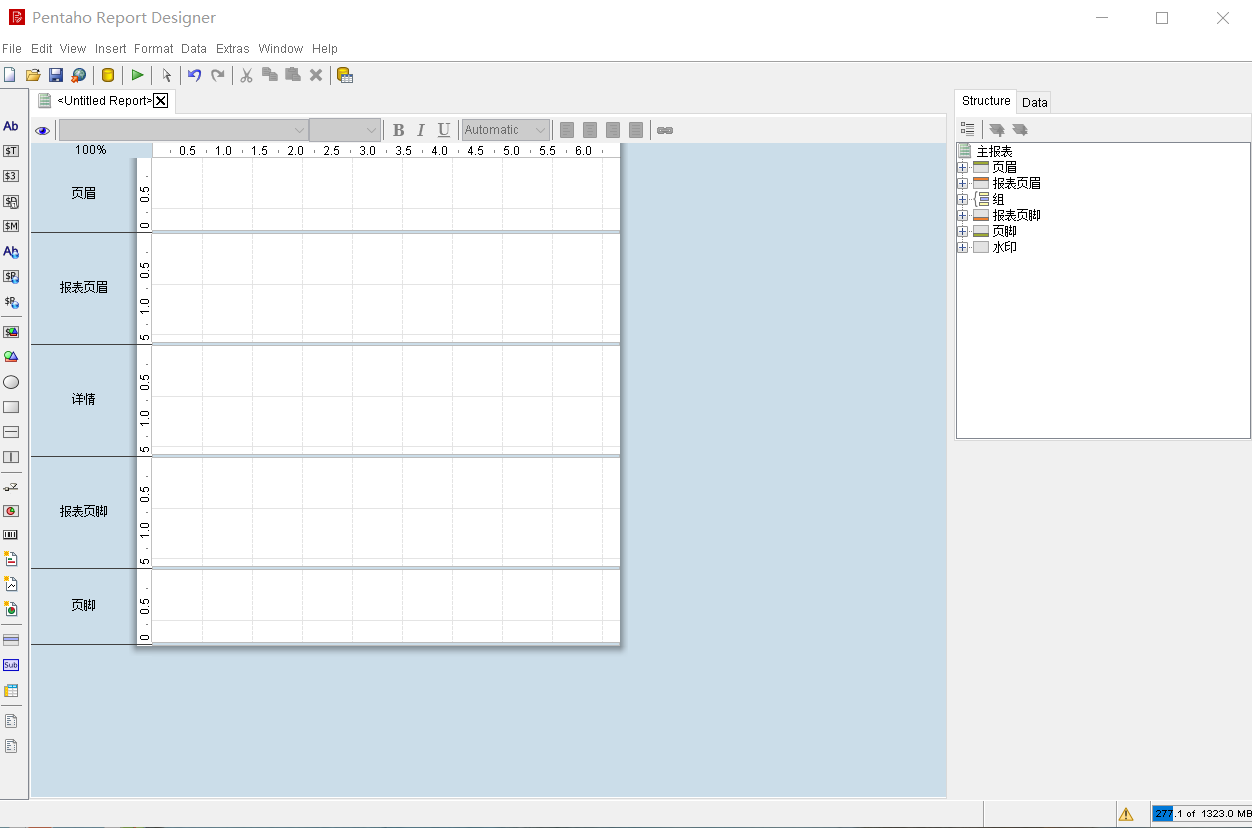This screenshot has height=828, width=1252.
Task: Toggle the eye preview button
Action: 43,130
